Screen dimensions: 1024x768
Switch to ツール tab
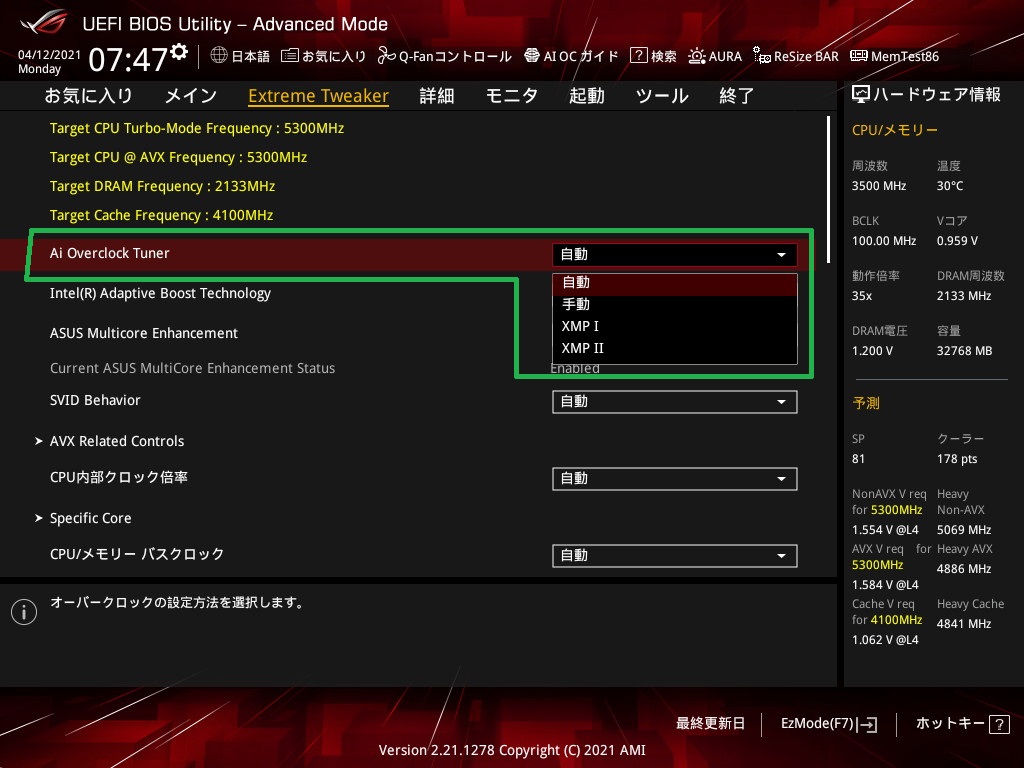click(662, 95)
